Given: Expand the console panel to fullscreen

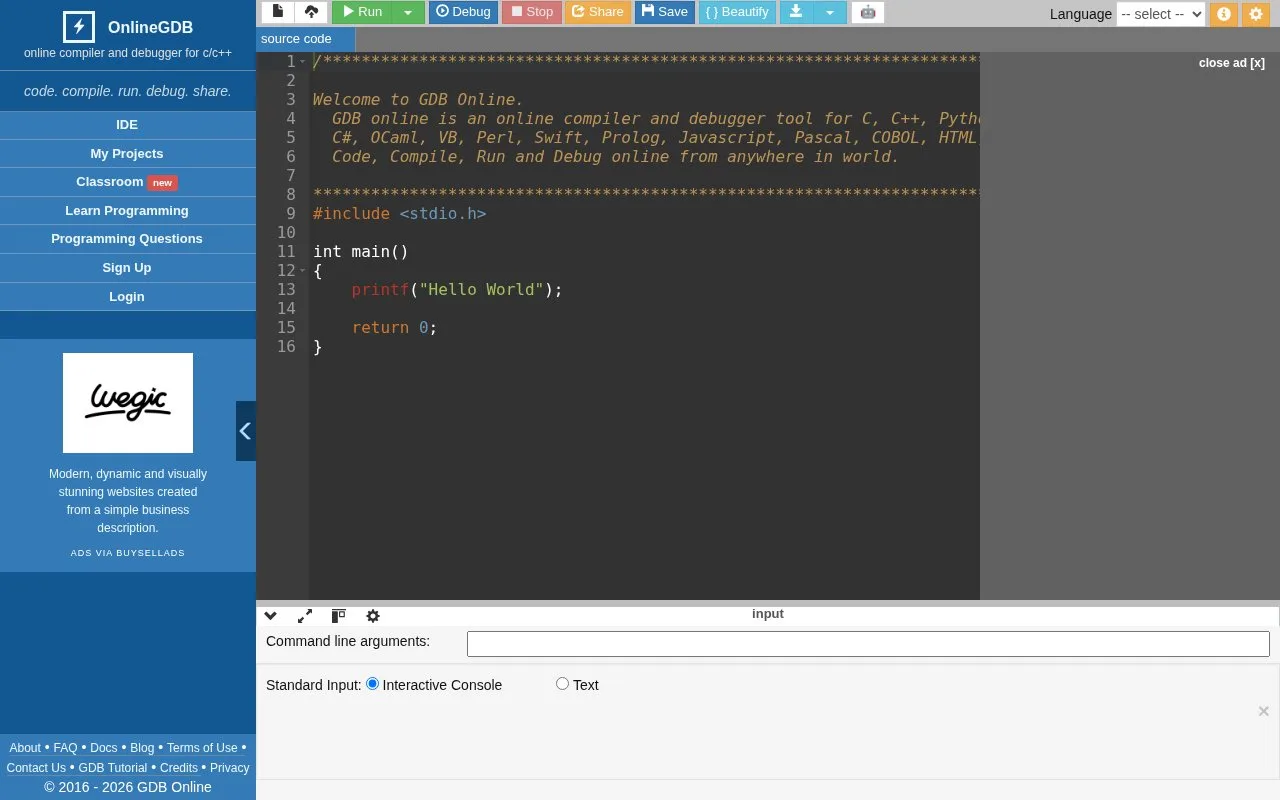Looking at the screenshot, I should click(x=305, y=616).
